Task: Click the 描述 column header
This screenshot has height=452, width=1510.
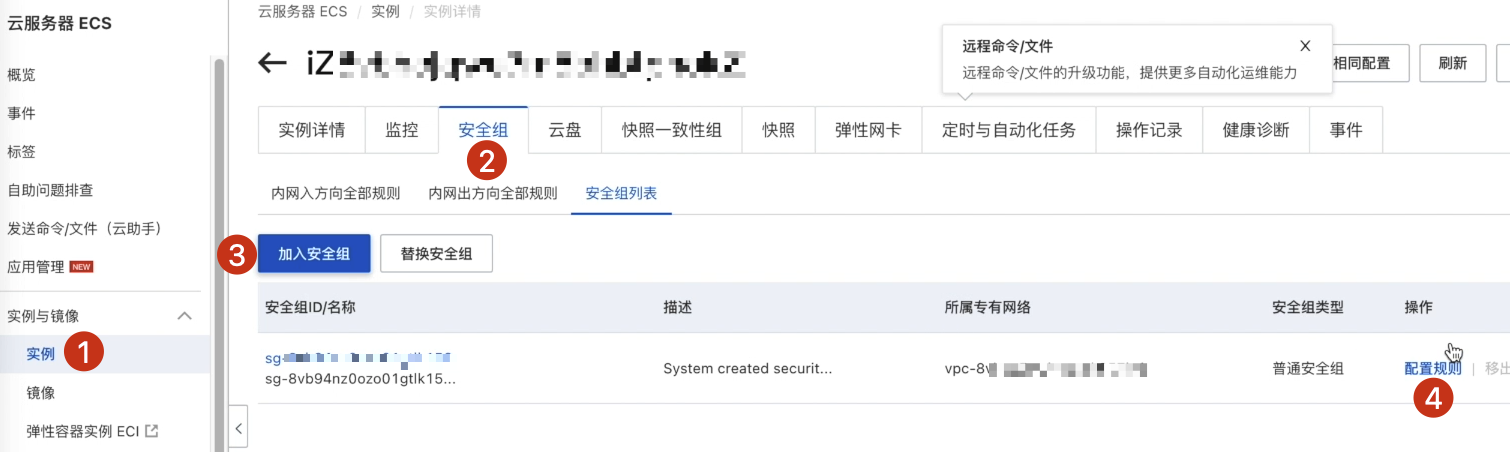Action: click(x=677, y=307)
